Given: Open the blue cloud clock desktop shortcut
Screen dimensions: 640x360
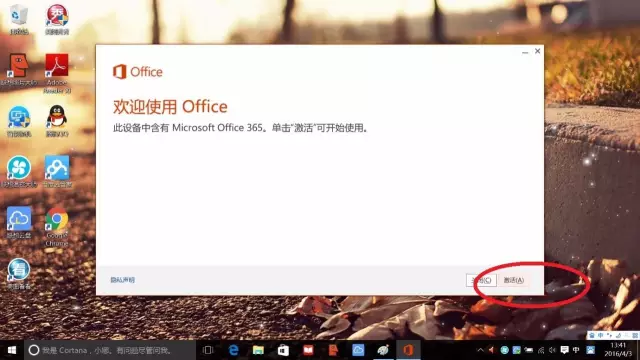Looking at the screenshot, I should point(19,222).
